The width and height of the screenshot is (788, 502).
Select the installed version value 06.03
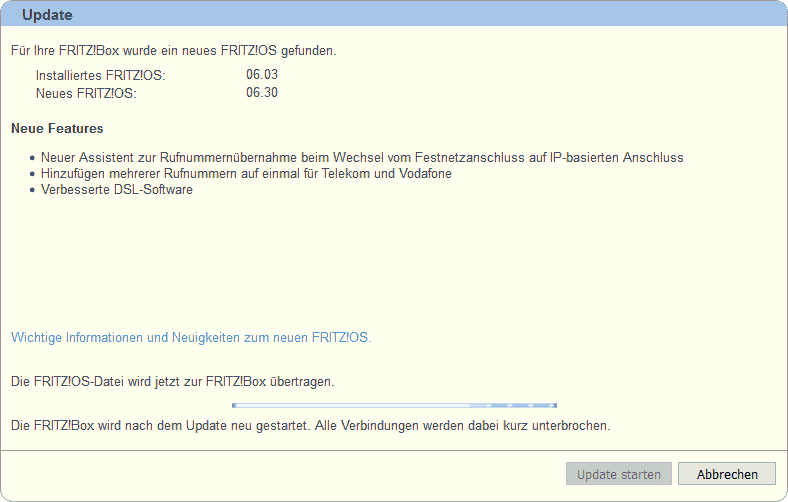click(262, 74)
